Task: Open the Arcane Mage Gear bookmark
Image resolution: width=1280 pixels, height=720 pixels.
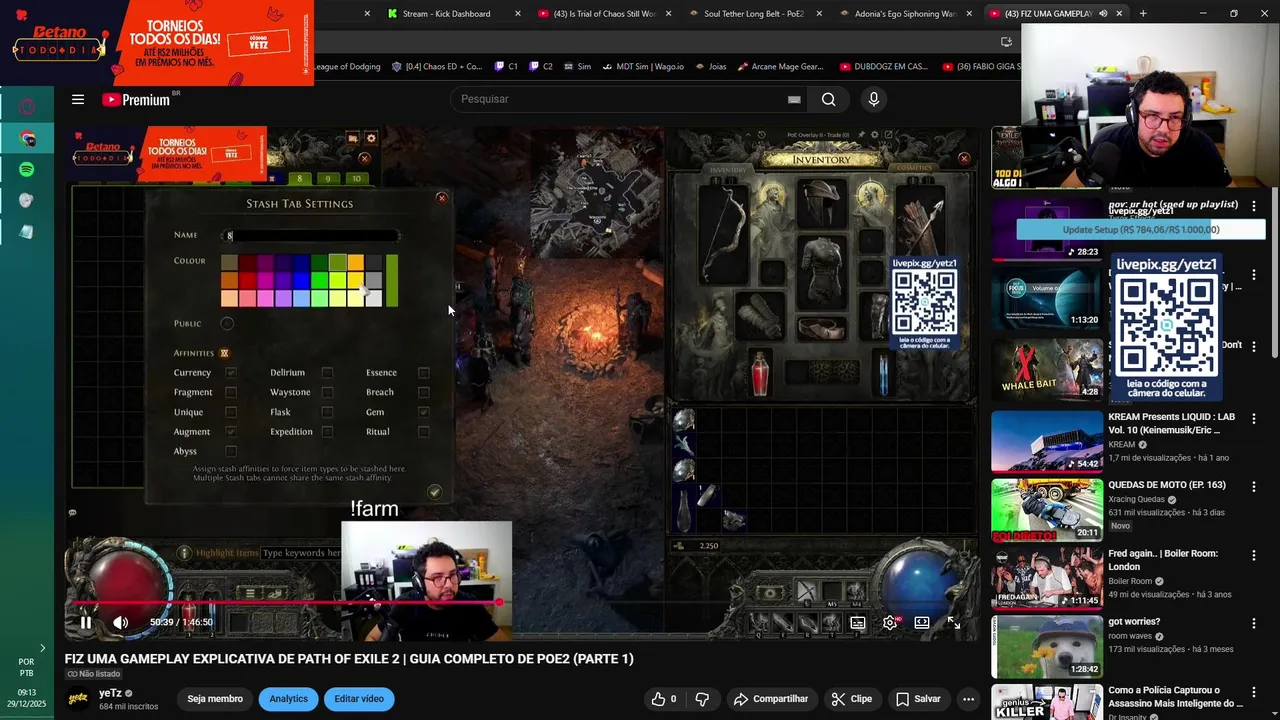Action: coord(779,67)
